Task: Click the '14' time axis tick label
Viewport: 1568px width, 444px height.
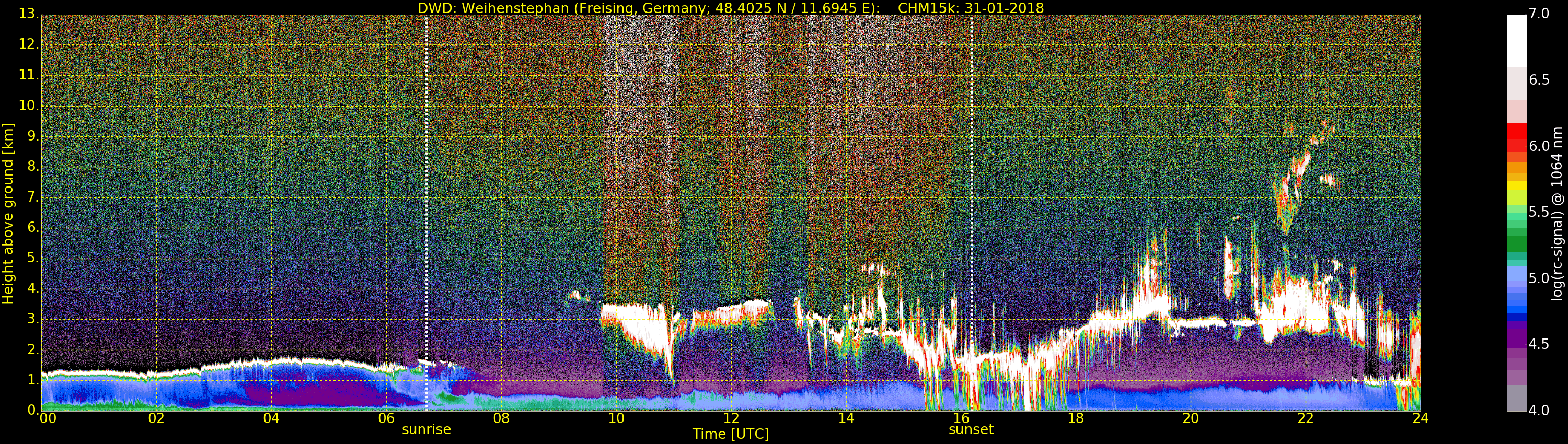Action: click(x=846, y=418)
